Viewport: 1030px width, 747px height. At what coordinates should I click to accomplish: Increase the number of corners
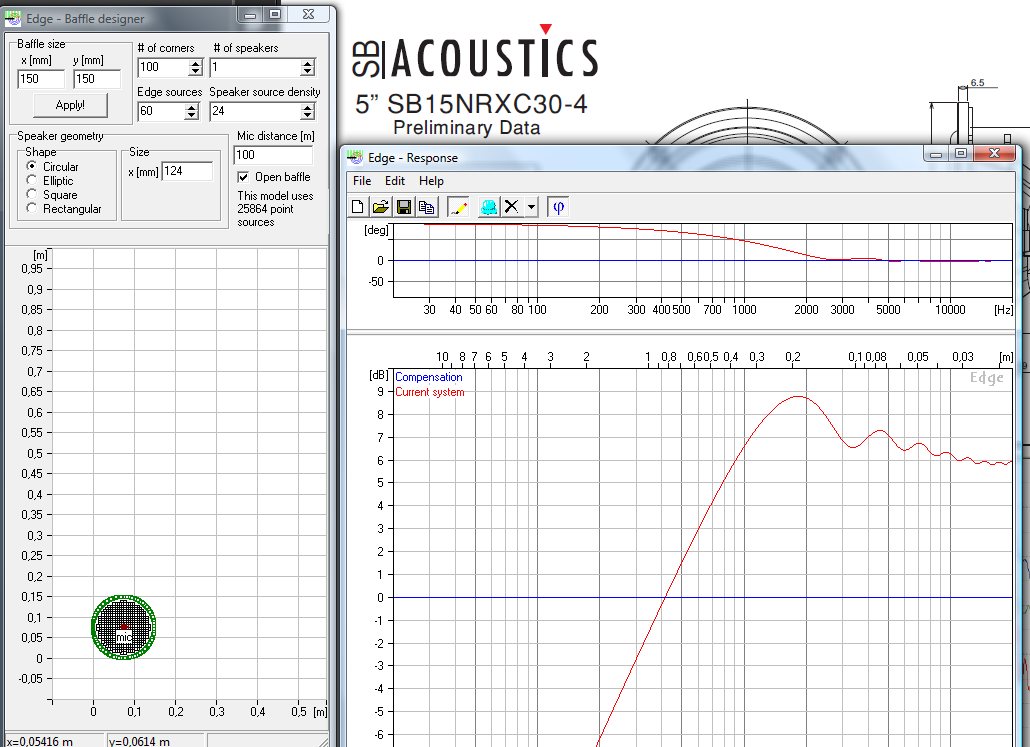tap(195, 64)
